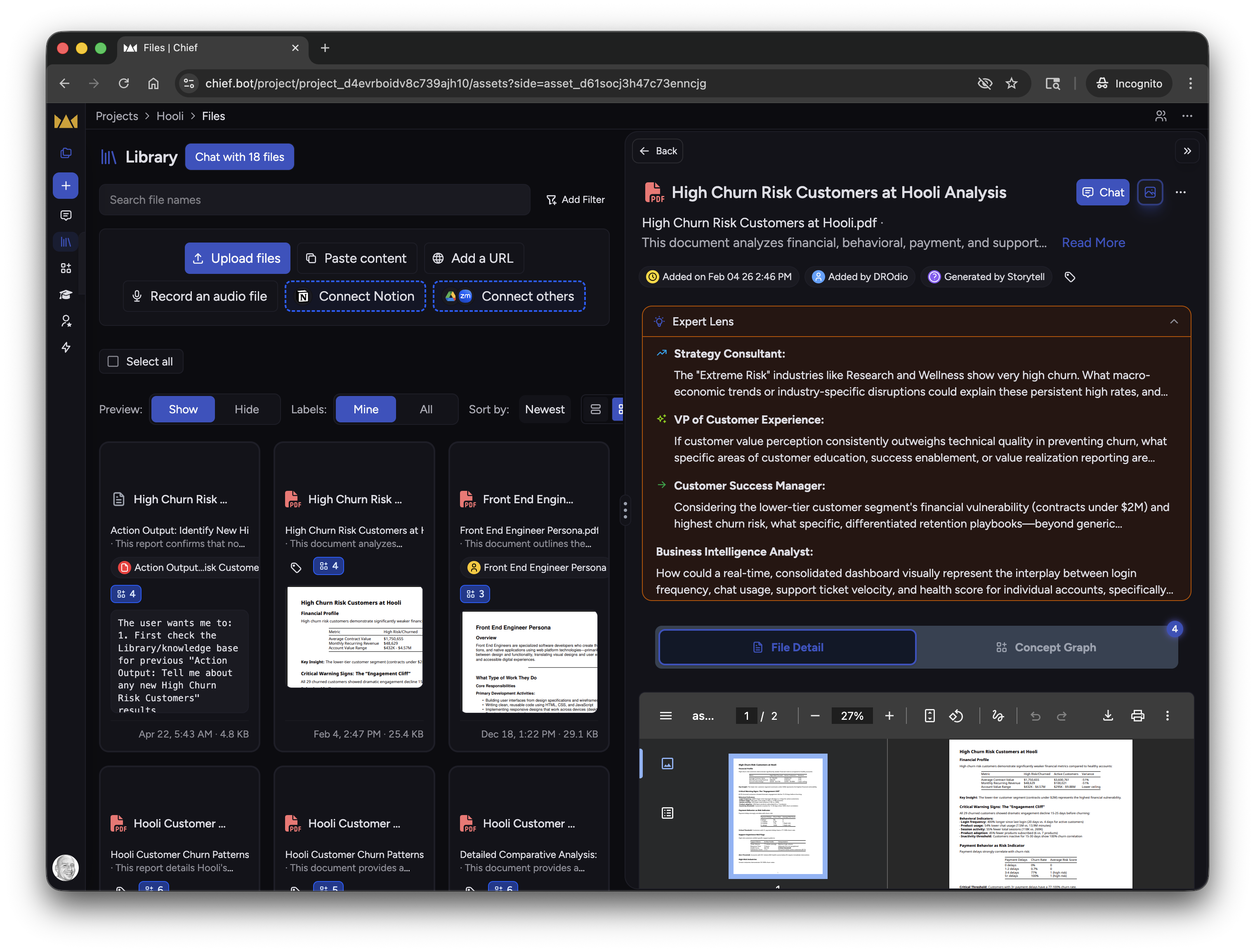Click the user avatar in sidebar
Viewport: 1255px width, 952px height.
point(66,867)
